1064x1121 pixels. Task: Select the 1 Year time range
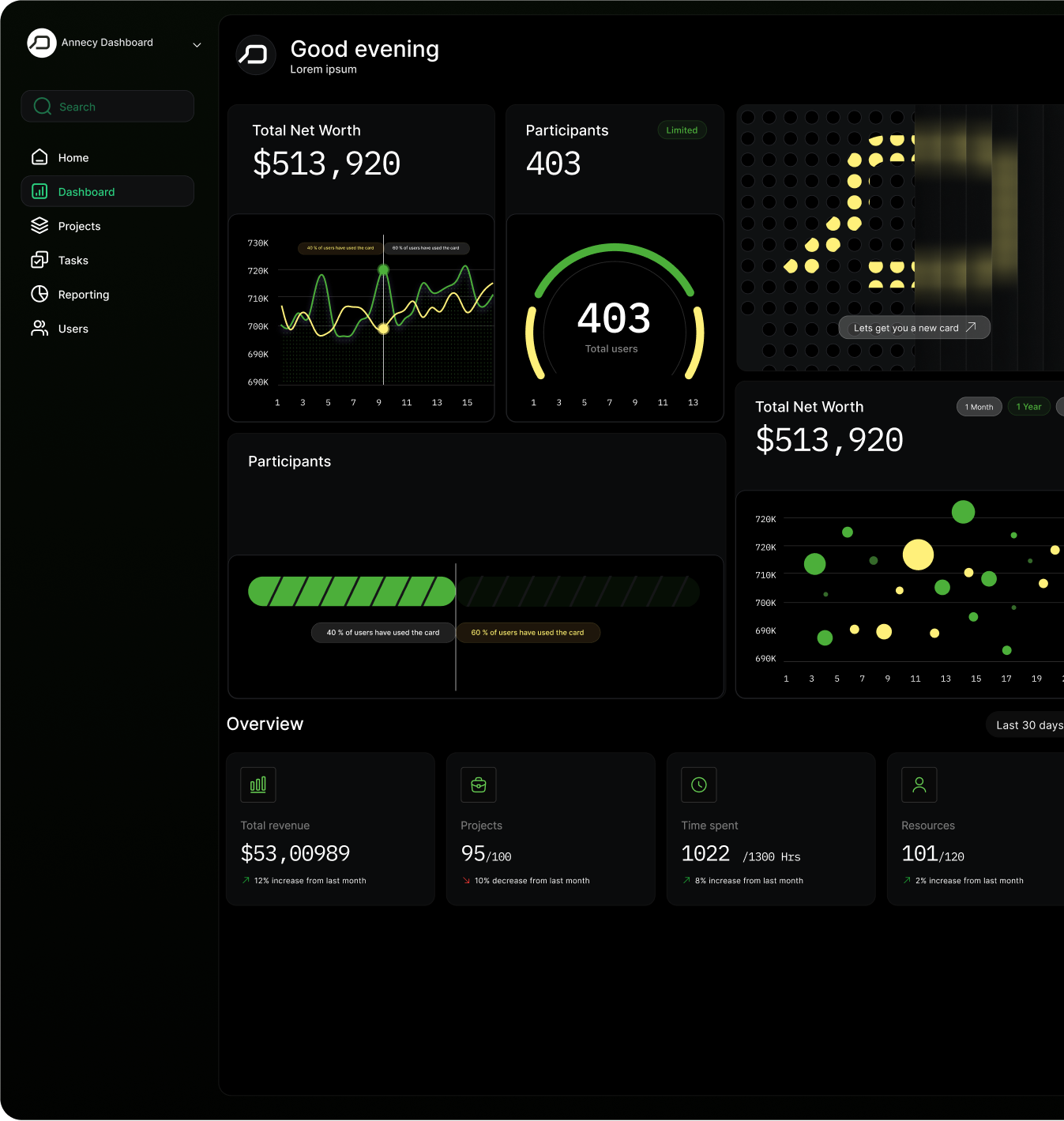click(x=1028, y=406)
